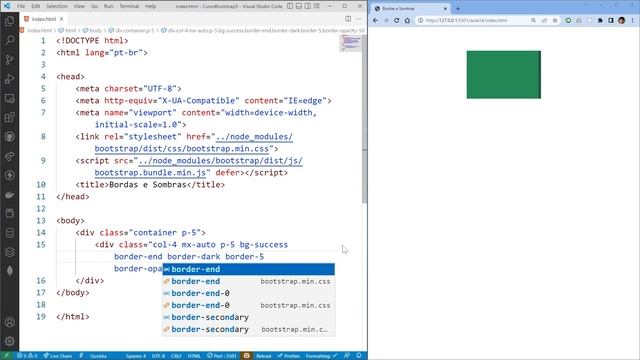Share this page from address bar
Image resolution: width=640 pixels, height=360 pixels.
pos(544,20)
